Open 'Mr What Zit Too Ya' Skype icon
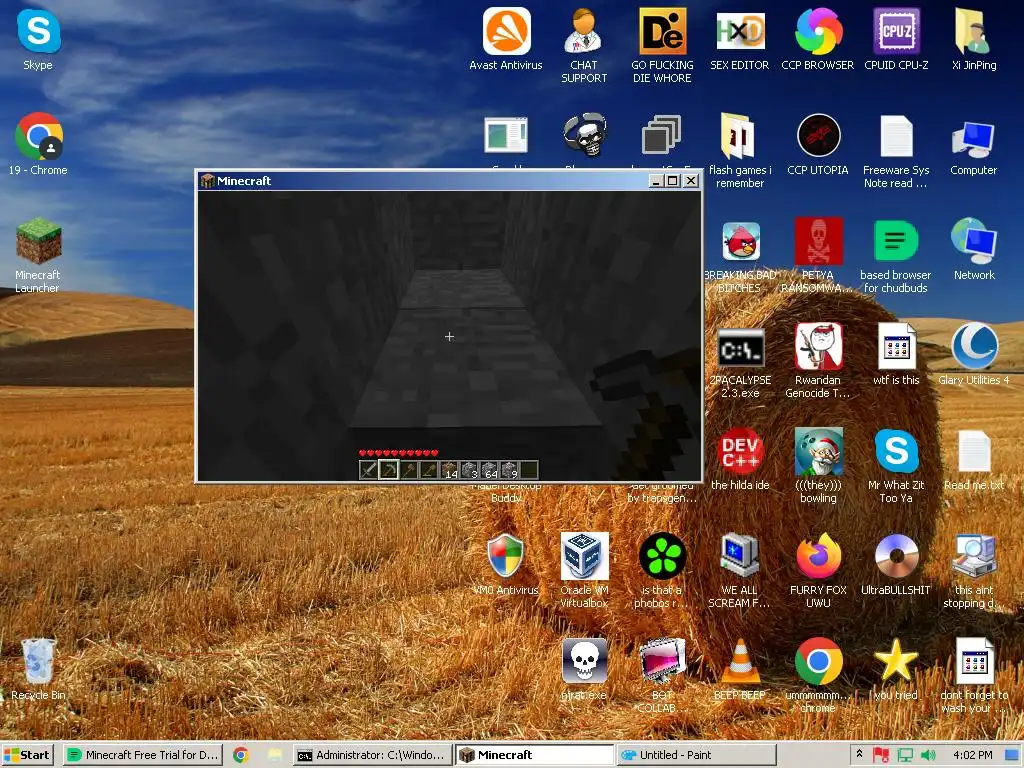 click(896, 466)
